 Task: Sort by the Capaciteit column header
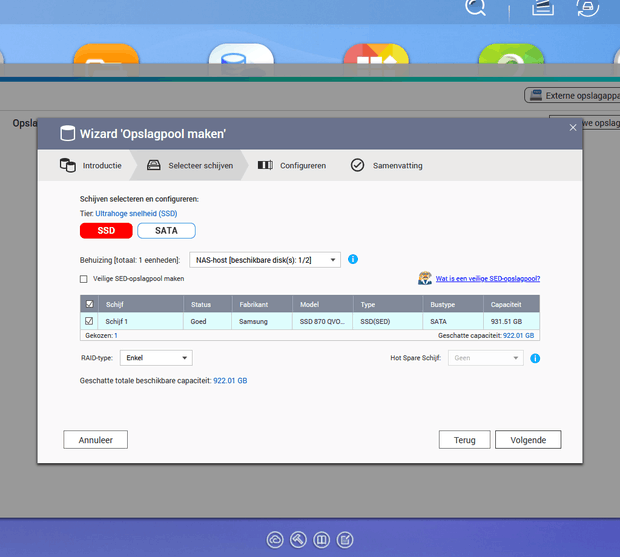511,304
